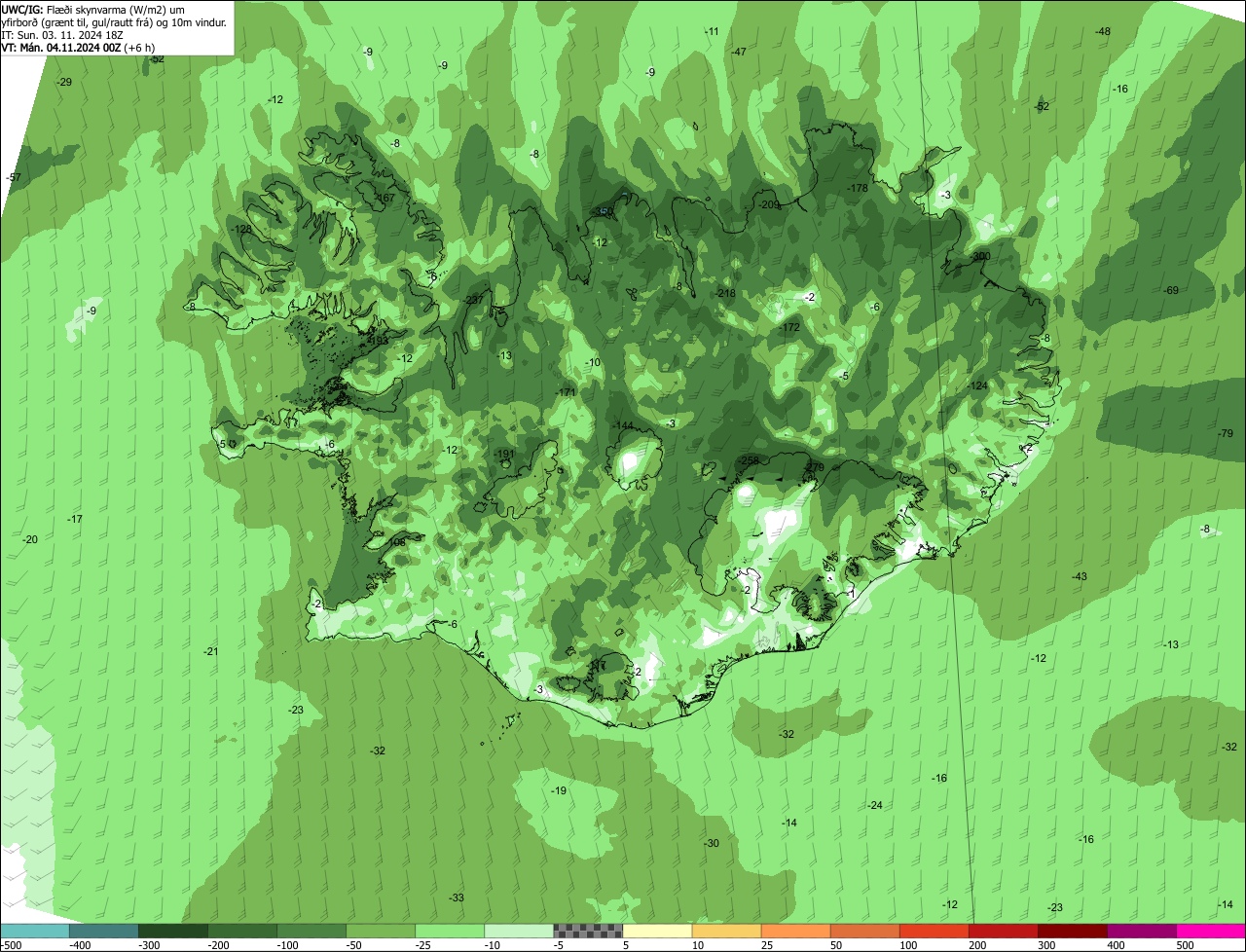Click the '-191' value on the map

click(503, 455)
